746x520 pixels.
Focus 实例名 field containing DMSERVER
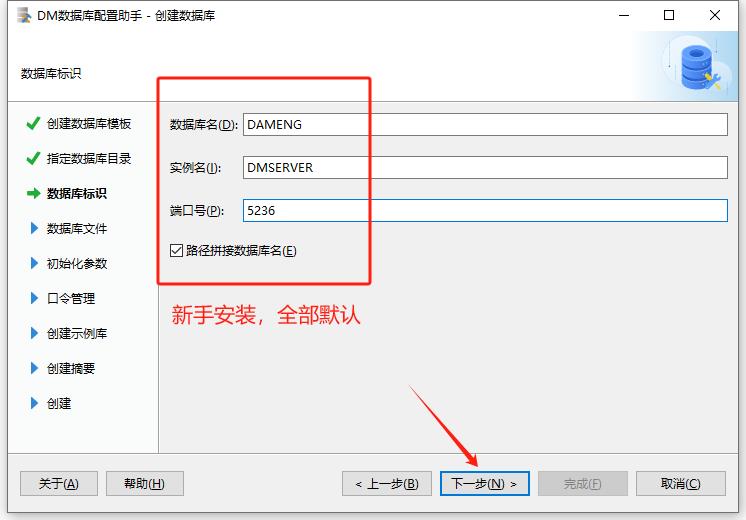[x=484, y=168]
